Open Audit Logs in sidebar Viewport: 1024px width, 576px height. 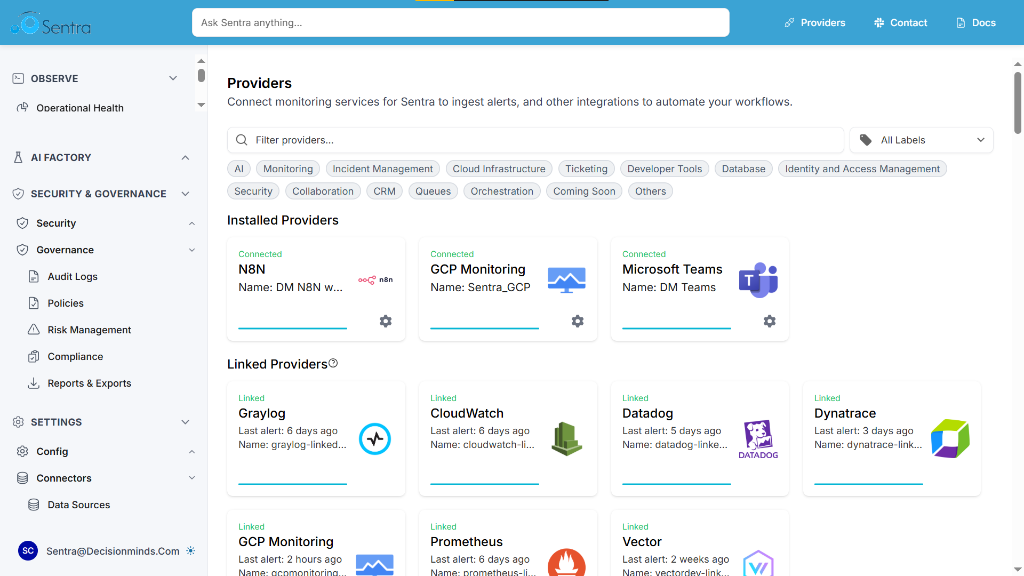tap(72, 276)
